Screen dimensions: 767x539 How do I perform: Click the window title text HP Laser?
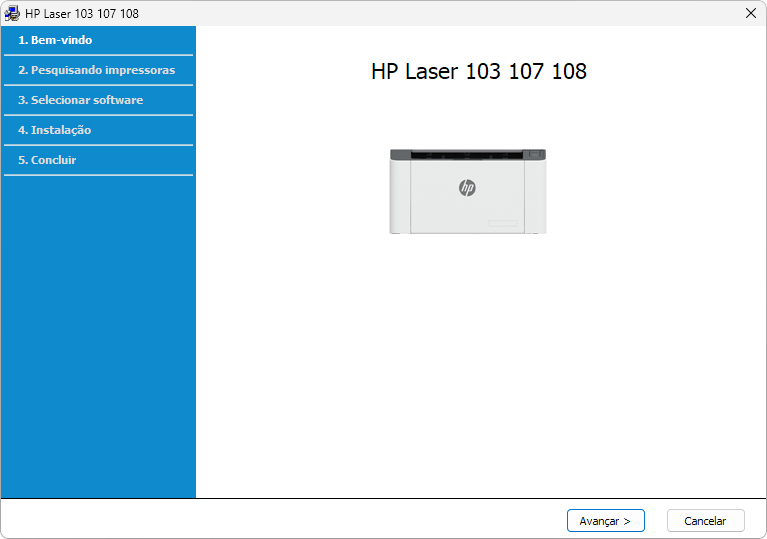82,14
